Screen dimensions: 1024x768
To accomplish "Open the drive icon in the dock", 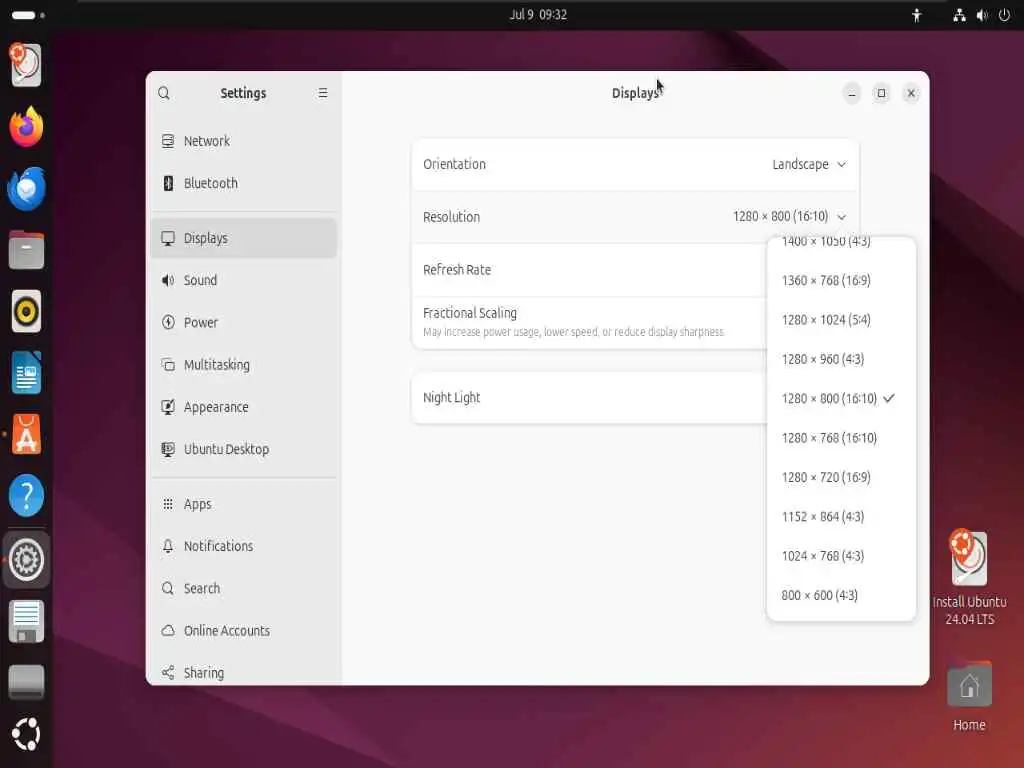I will [26, 682].
